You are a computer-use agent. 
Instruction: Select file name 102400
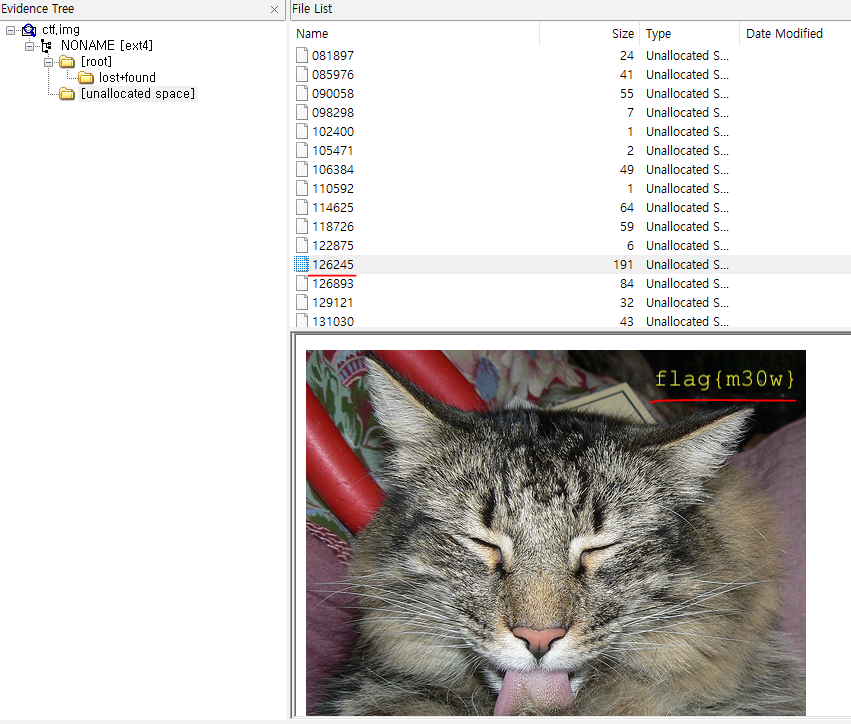[x=333, y=132]
